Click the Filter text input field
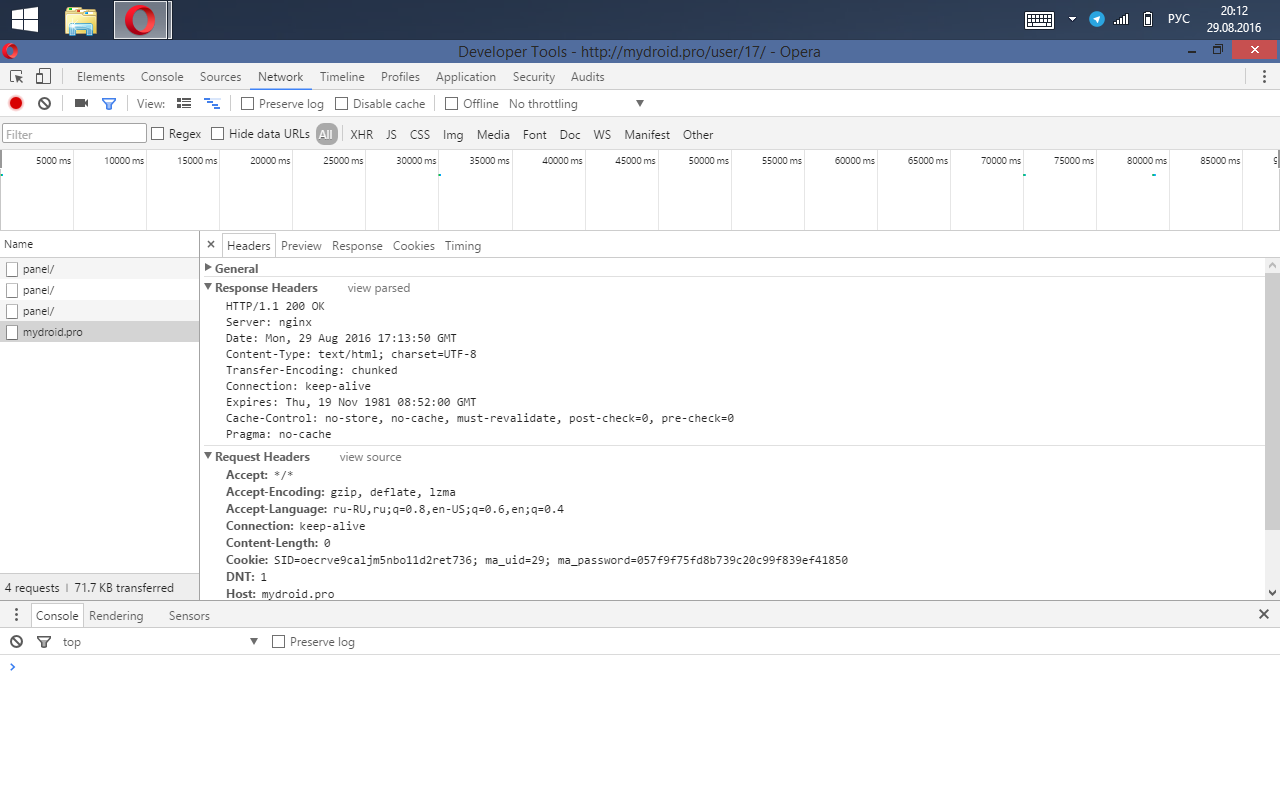Image resolution: width=1280 pixels, height=800 pixels. [x=75, y=134]
